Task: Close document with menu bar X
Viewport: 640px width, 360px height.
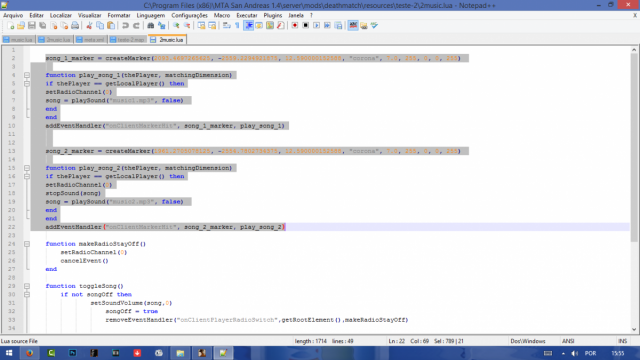Action: tap(635, 16)
